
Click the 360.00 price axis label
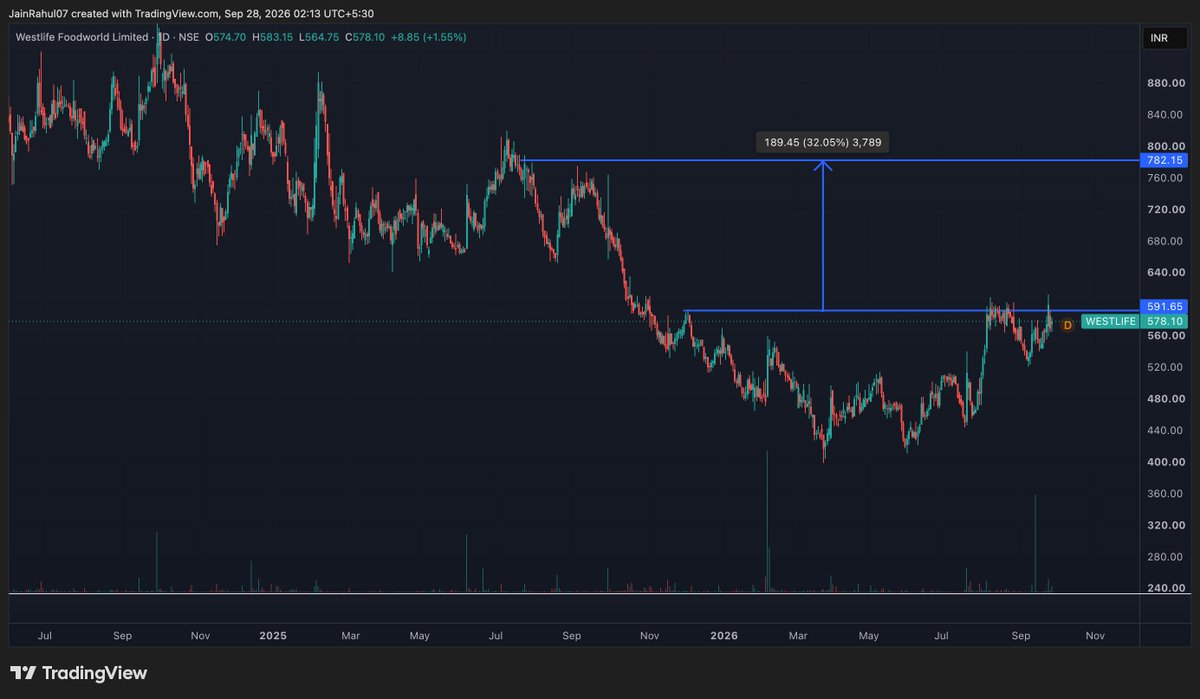point(1165,494)
